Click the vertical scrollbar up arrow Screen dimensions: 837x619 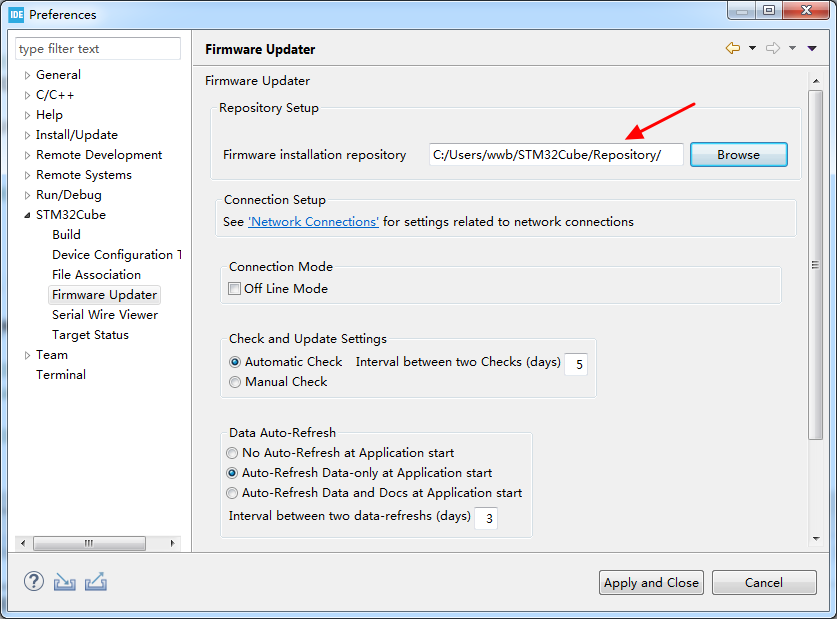[x=816, y=81]
